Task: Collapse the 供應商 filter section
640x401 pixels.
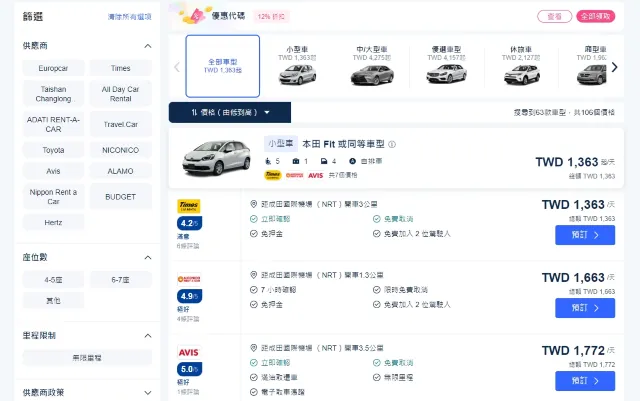Action: 147,46
